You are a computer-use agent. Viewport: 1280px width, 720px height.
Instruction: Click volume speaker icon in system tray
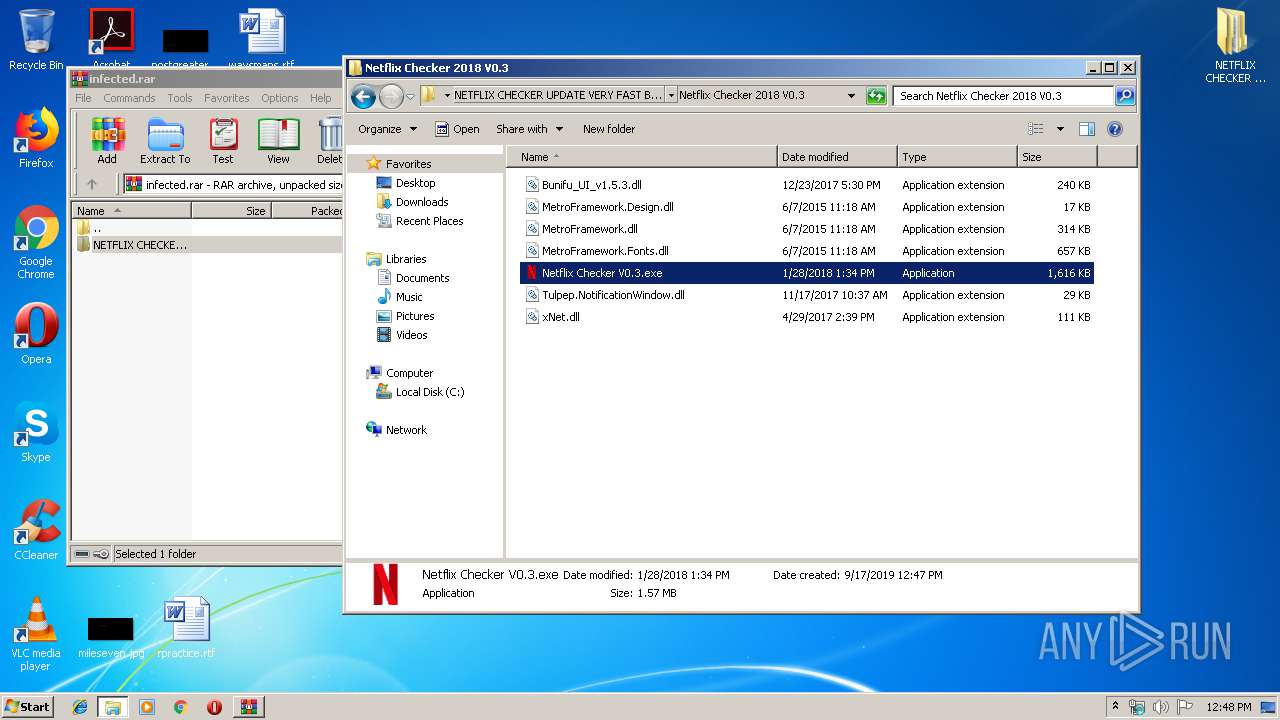tap(1160, 707)
